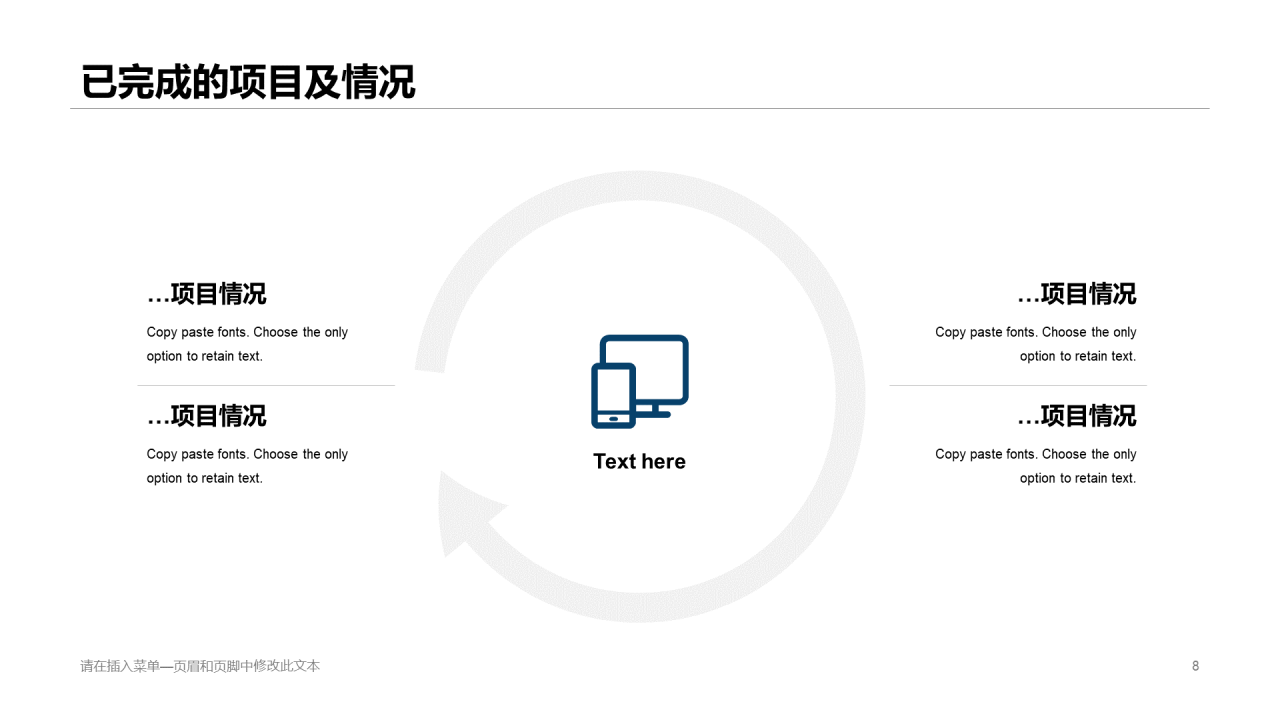Click the monitor and phone devices icon
Screen dimensions: 1280x720
[640, 381]
